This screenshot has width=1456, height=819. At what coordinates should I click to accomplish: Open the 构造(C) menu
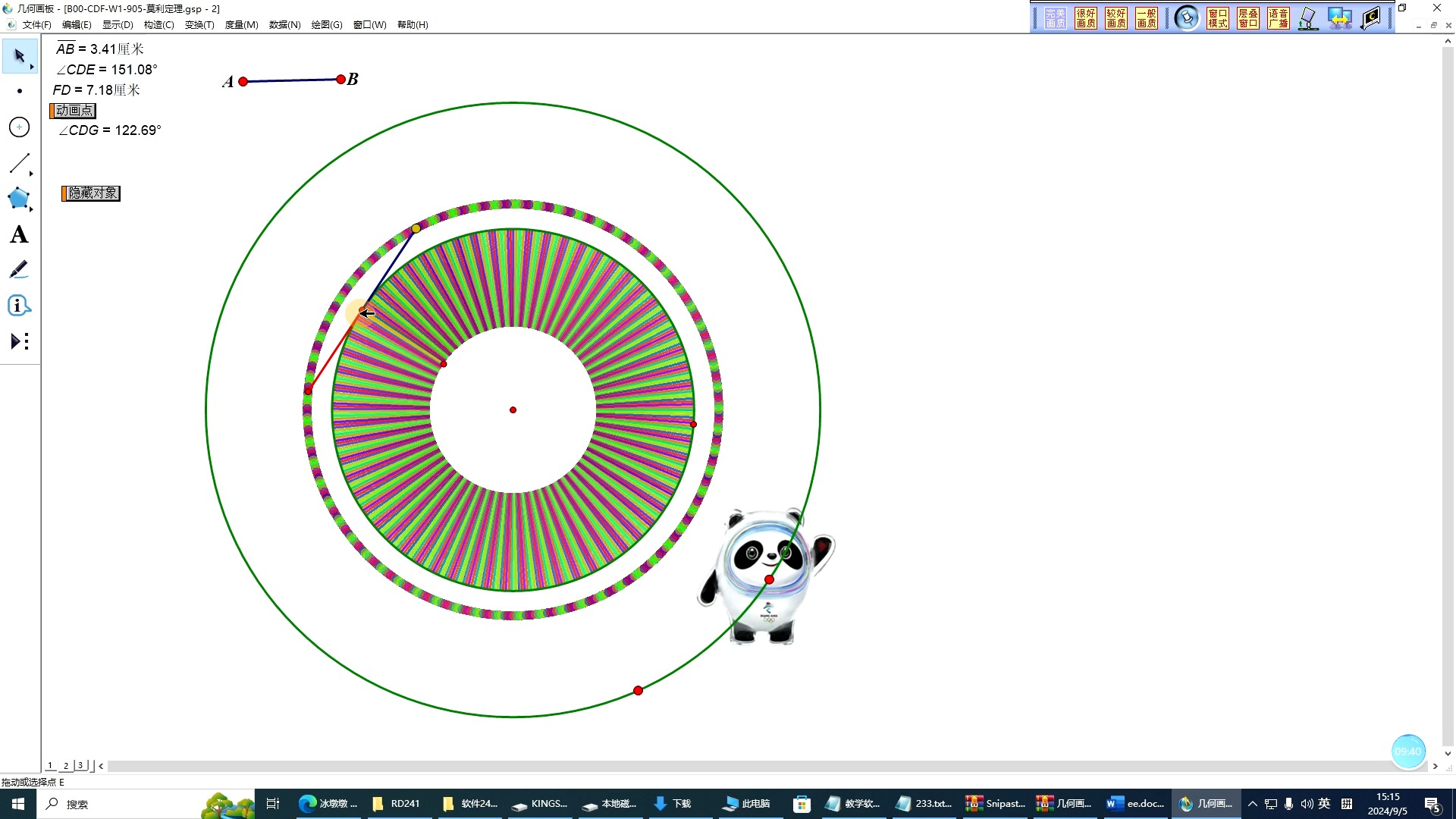[x=158, y=25]
